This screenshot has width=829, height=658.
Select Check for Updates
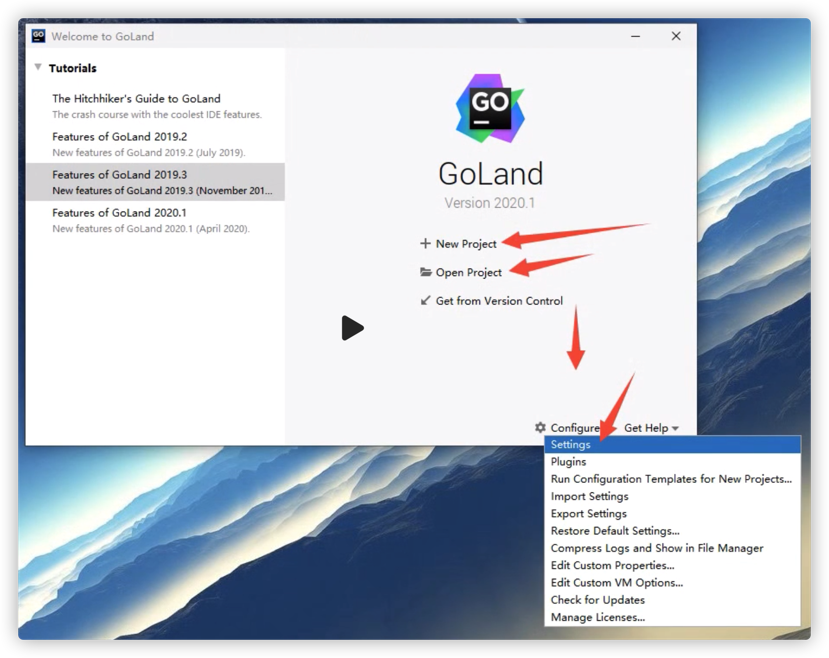click(x=673, y=600)
